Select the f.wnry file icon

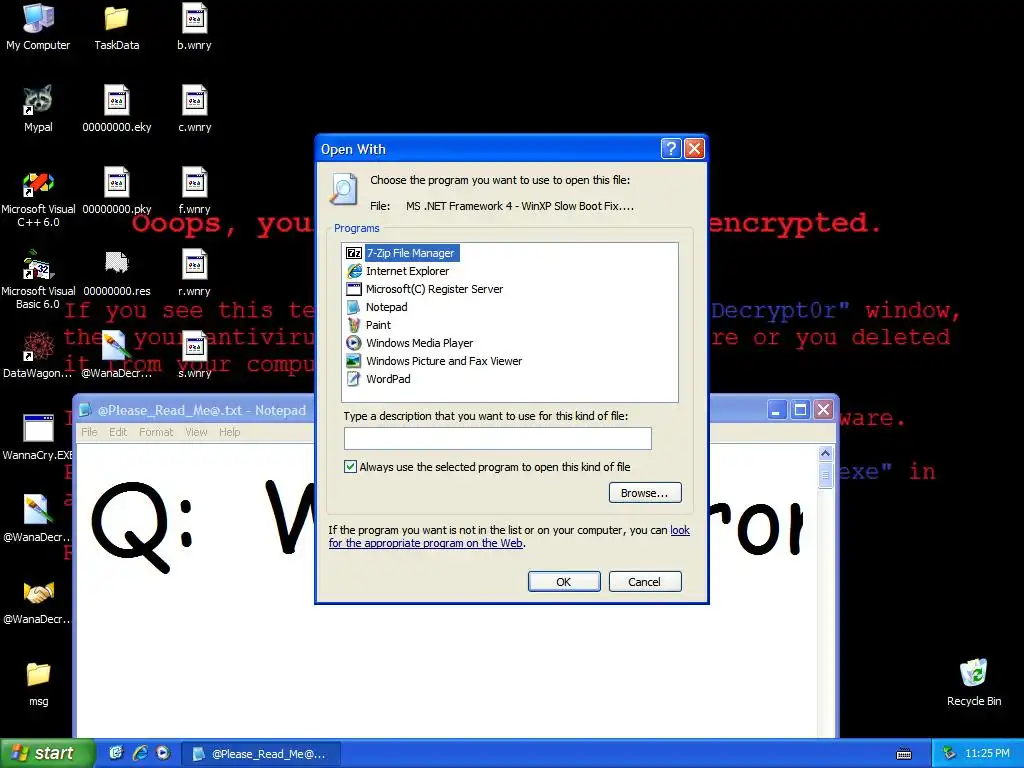point(194,191)
